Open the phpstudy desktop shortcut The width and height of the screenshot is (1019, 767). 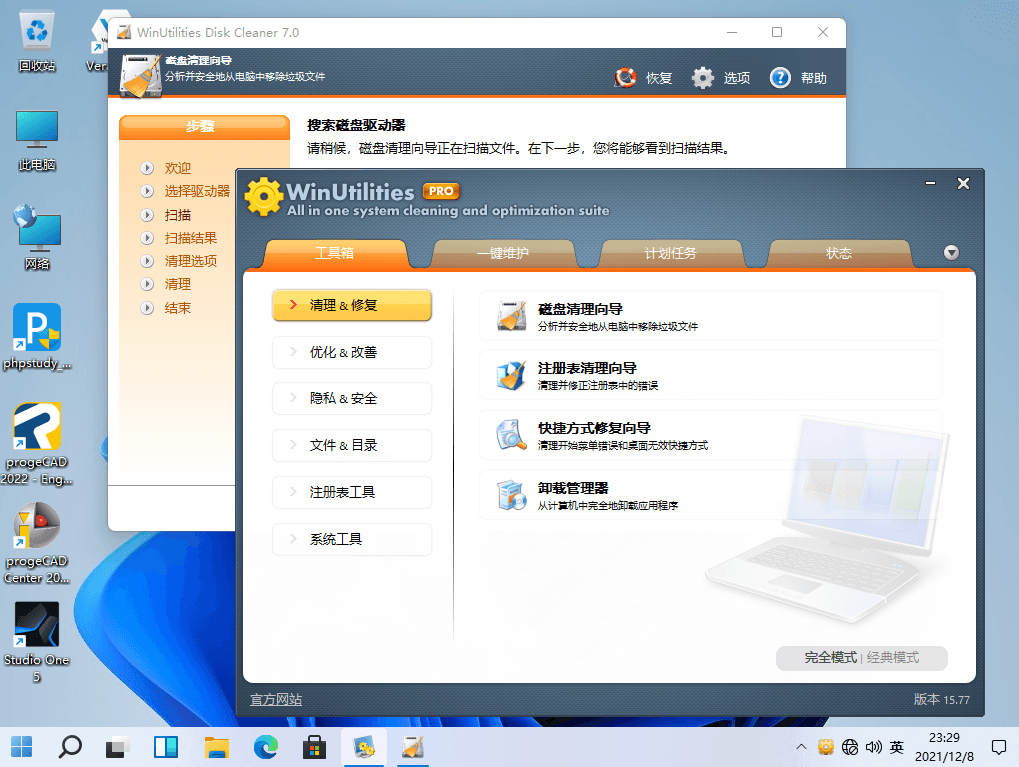pyautogui.click(x=37, y=337)
